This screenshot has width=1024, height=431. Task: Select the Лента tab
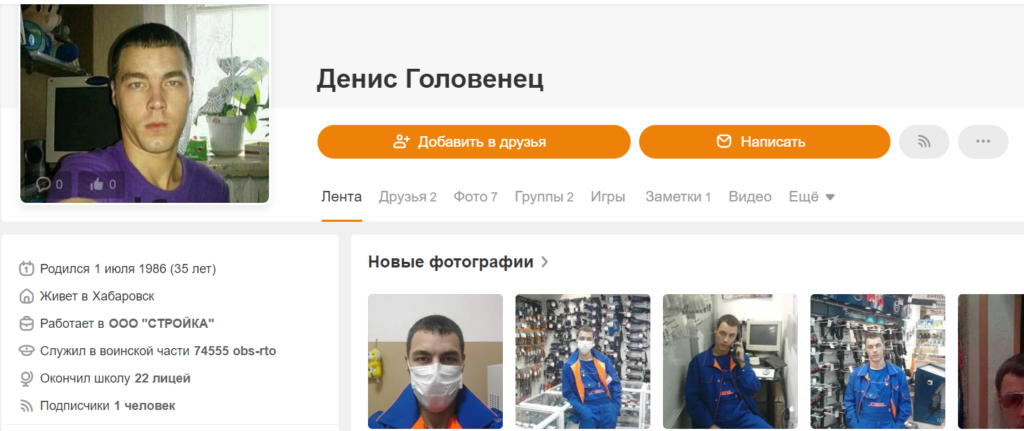(x=342, y=197)
